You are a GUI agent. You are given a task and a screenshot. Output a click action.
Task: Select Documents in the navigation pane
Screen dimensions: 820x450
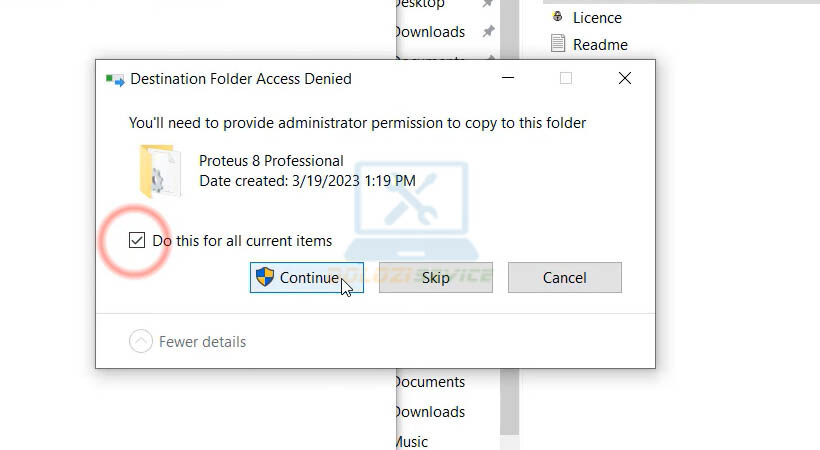coord(429,382)
